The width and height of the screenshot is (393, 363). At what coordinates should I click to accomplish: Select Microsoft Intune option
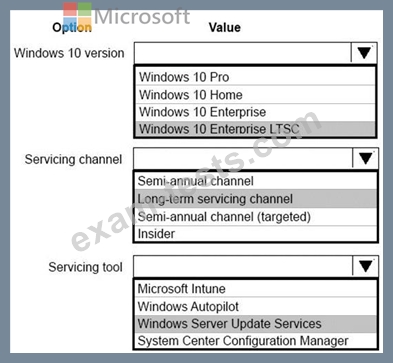256,289
